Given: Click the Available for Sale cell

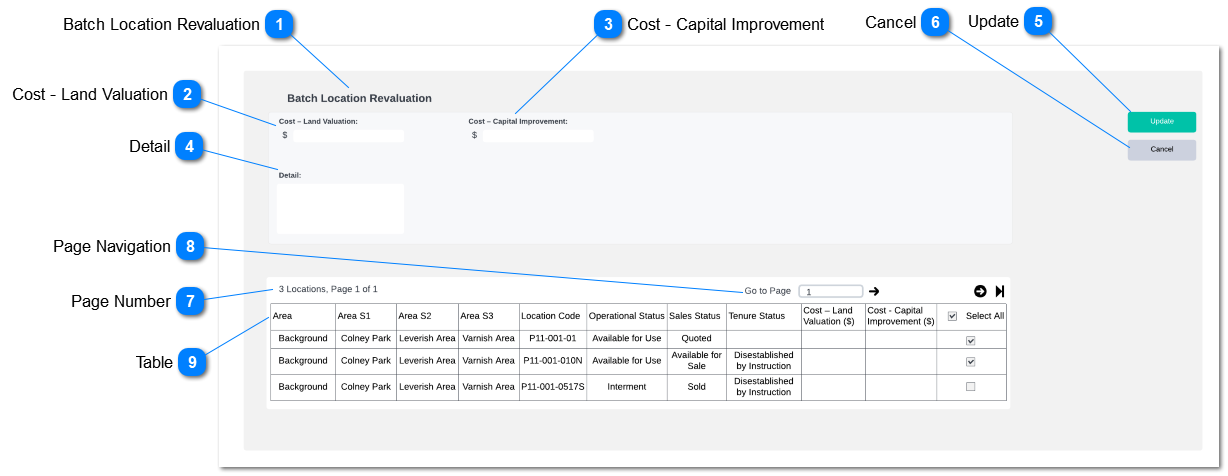Looking at the screenshot, I should 696,361.
